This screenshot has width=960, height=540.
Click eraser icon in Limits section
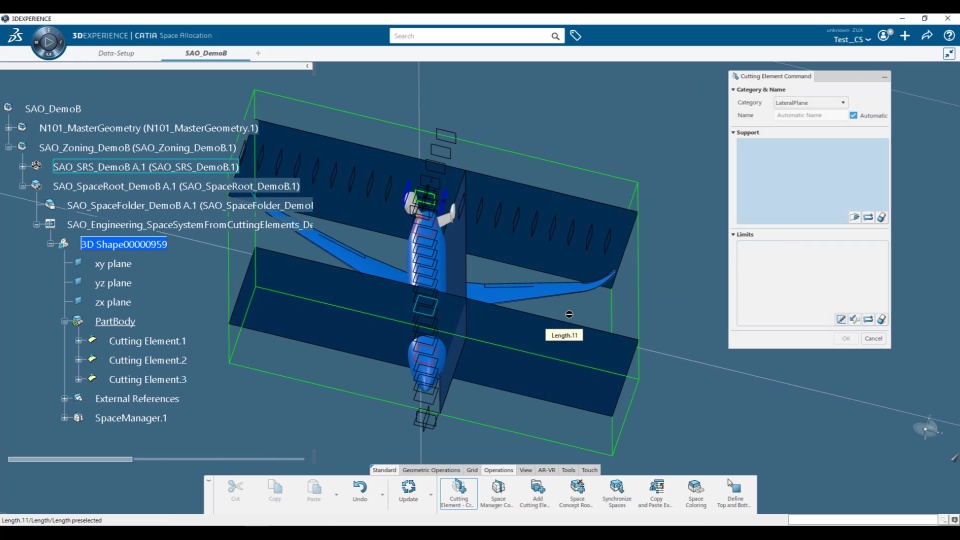882,320
